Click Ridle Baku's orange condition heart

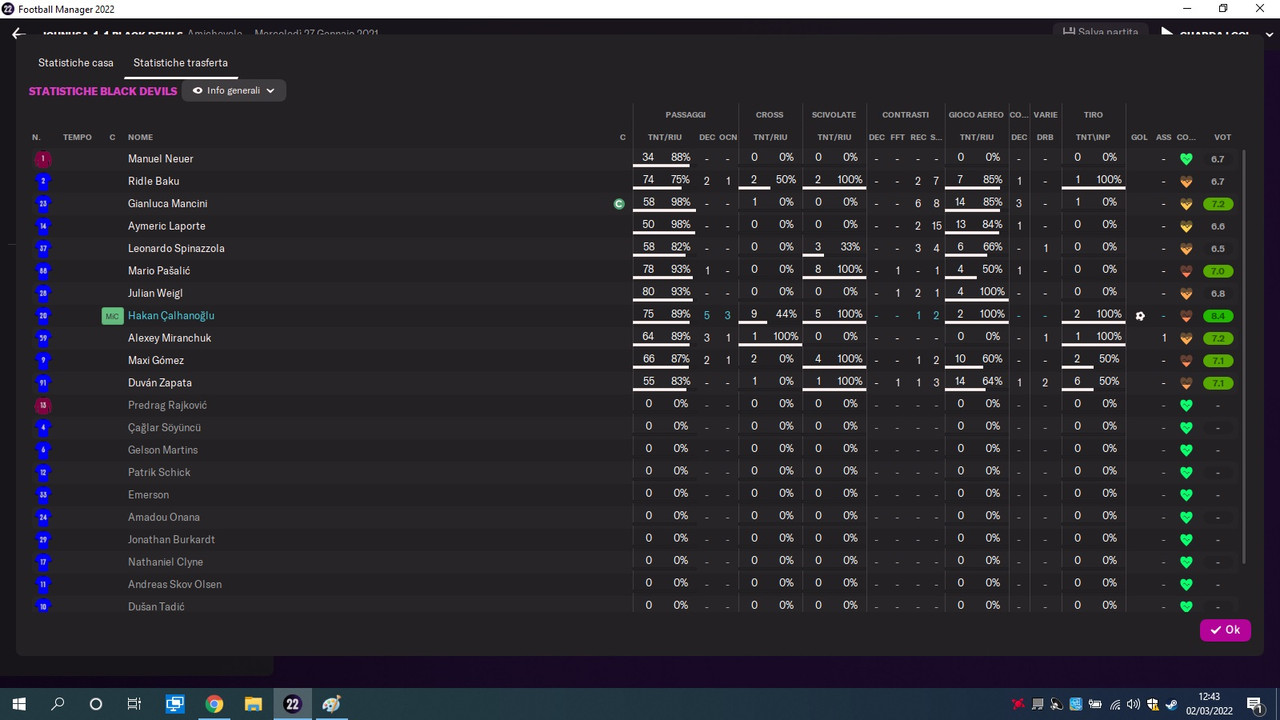1186,182
